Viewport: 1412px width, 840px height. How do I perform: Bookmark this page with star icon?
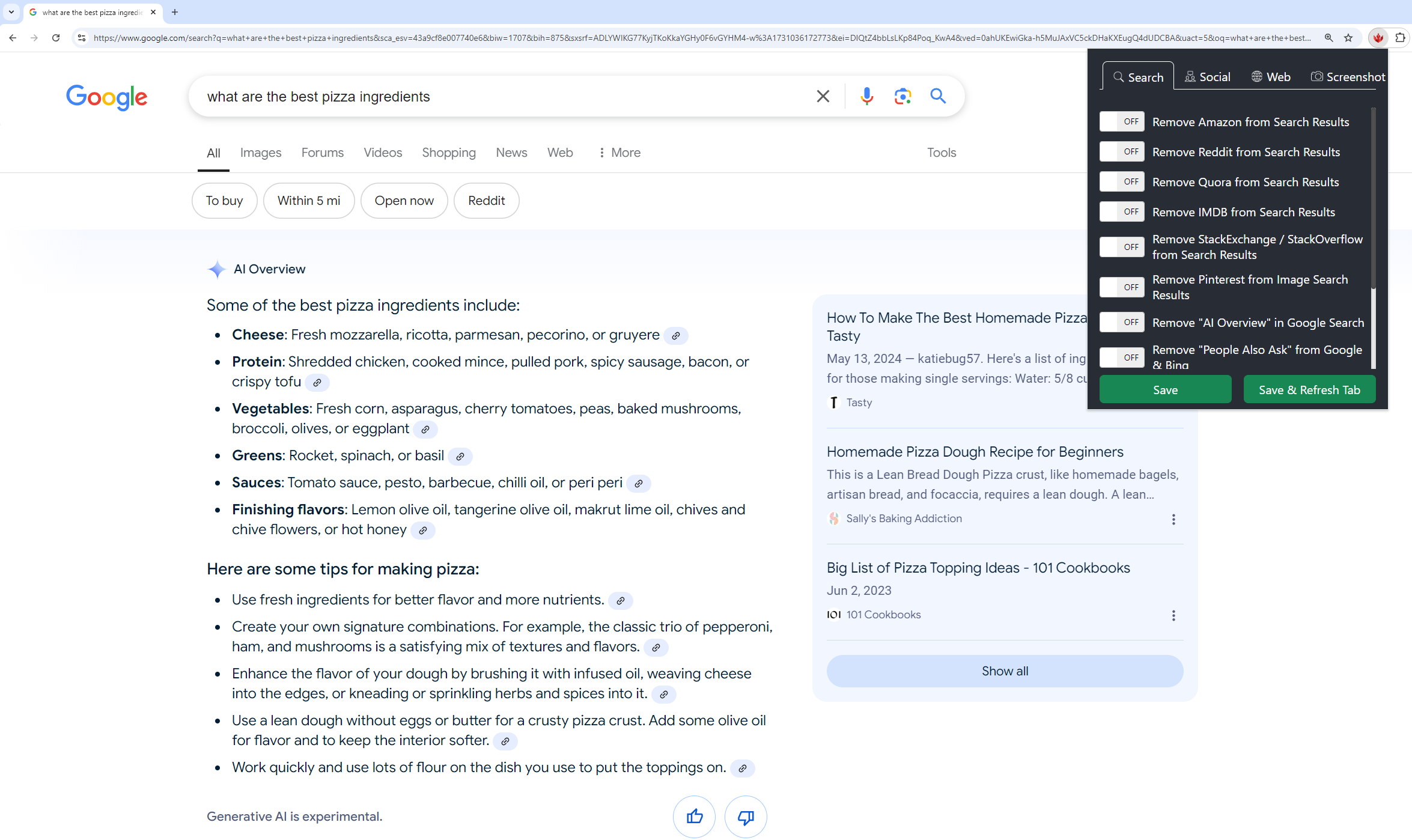tap(1348, 38)
